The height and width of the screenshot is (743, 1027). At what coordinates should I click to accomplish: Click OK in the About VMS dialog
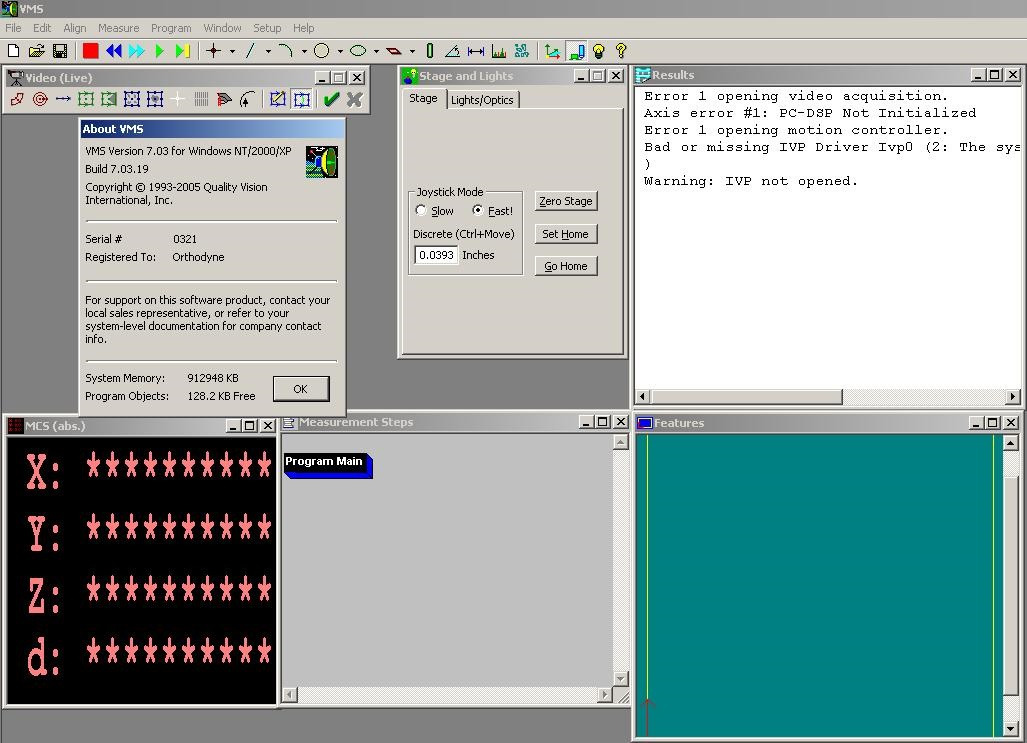[x=300, y=389]
